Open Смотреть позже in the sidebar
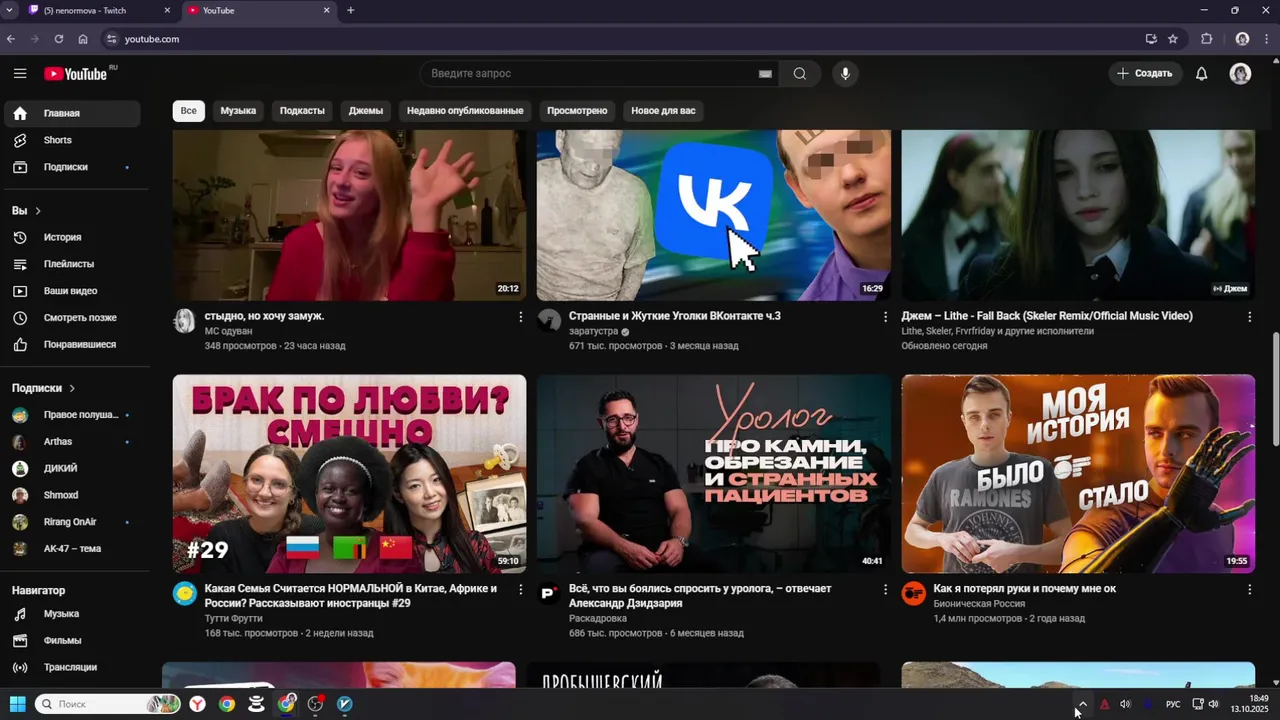 click(70, 318)
